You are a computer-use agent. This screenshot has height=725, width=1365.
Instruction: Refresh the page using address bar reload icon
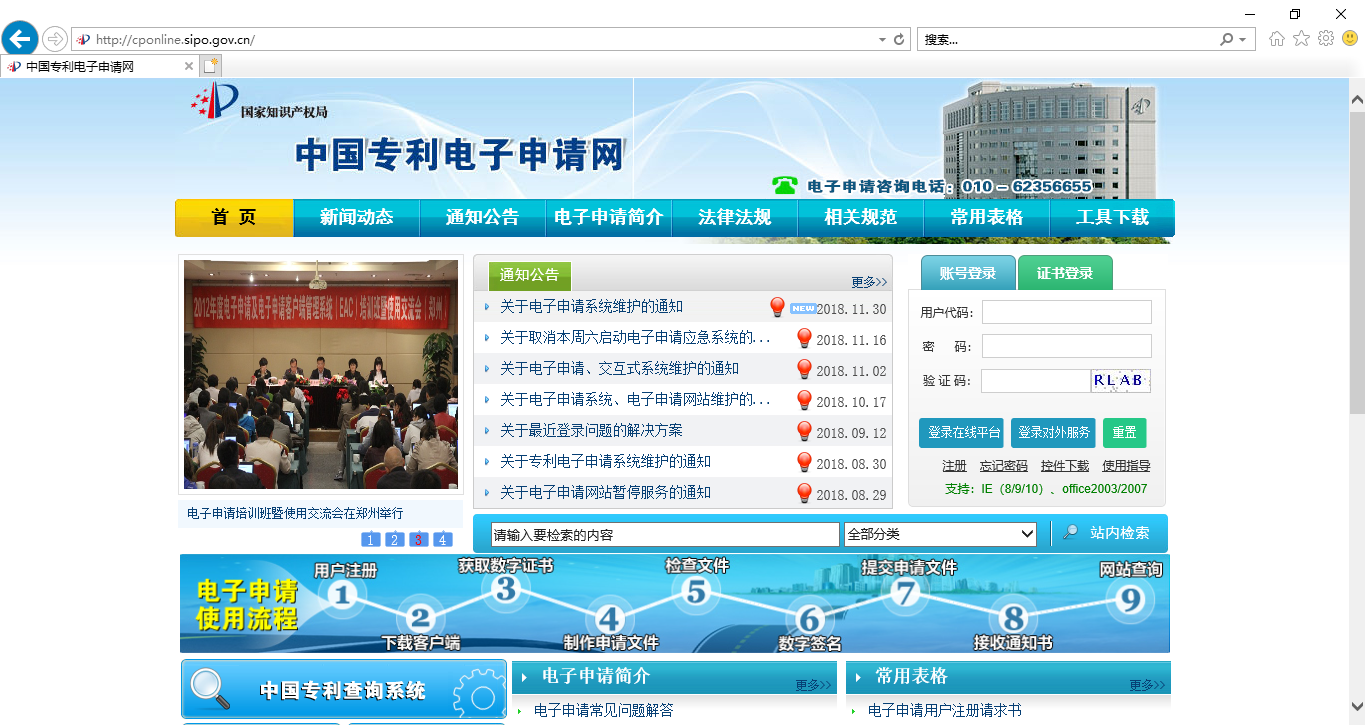899,40
